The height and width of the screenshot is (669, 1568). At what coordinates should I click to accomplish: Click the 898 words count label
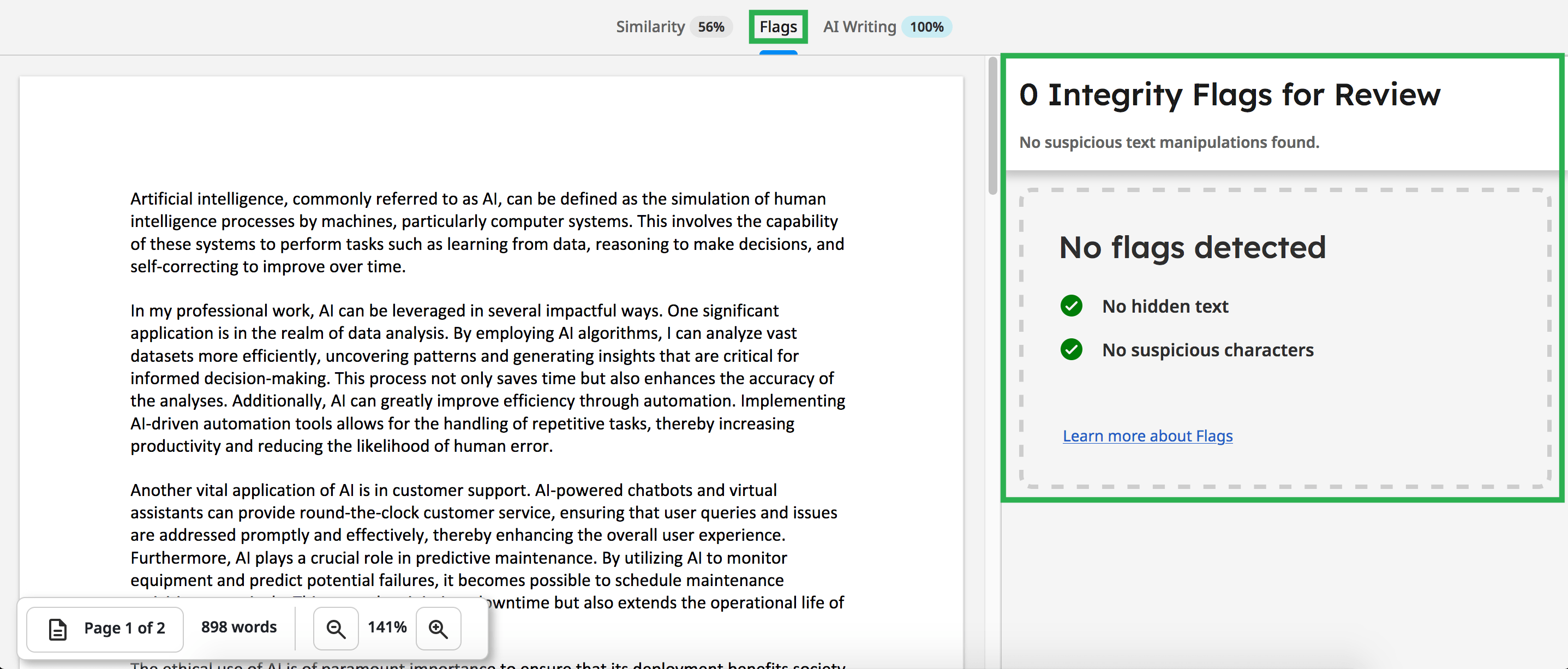(x=238, y=627)
